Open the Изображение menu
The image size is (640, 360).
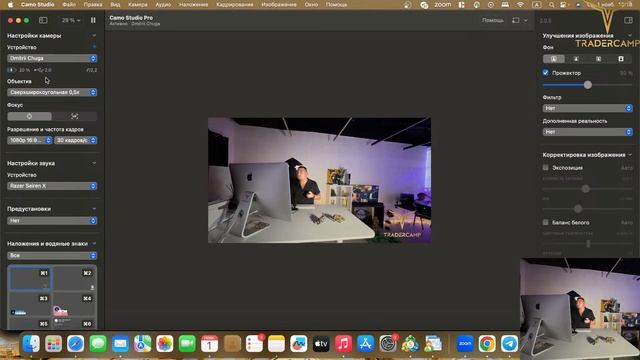tap(279, 4)
